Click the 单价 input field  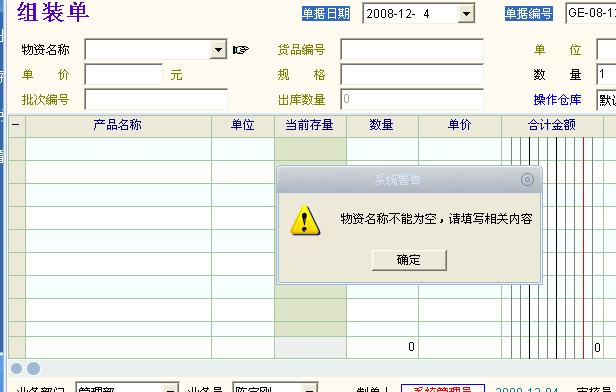[123, 74]
